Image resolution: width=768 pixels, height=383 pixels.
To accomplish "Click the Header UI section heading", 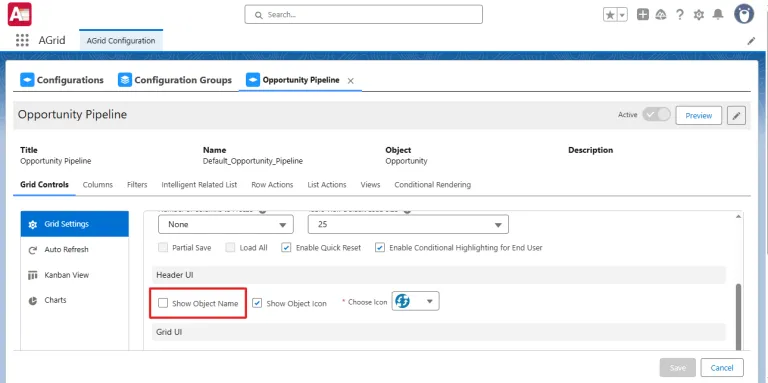I will coord(175,275).
